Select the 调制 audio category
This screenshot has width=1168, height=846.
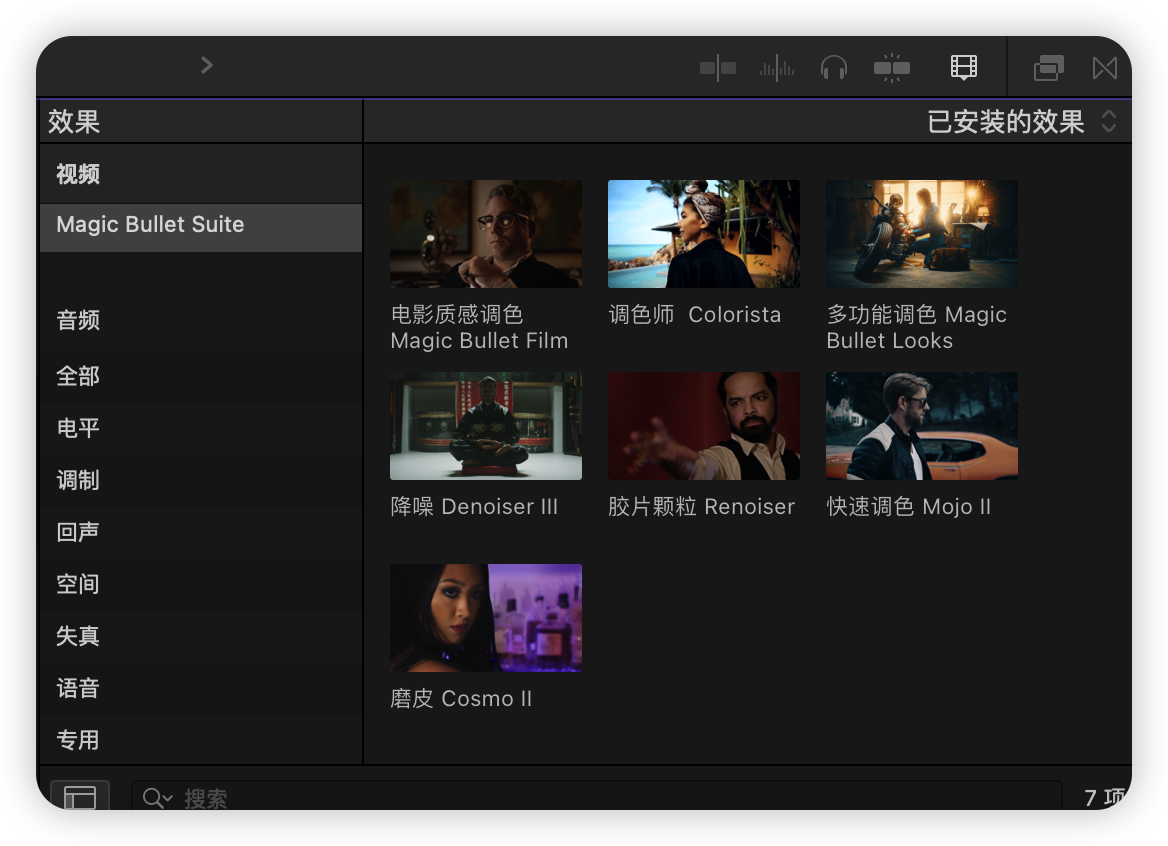click(201, 480)
